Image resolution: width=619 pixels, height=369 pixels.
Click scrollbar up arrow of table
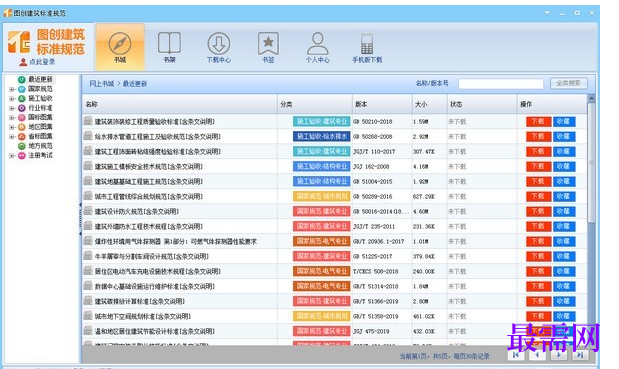[591, 98]
